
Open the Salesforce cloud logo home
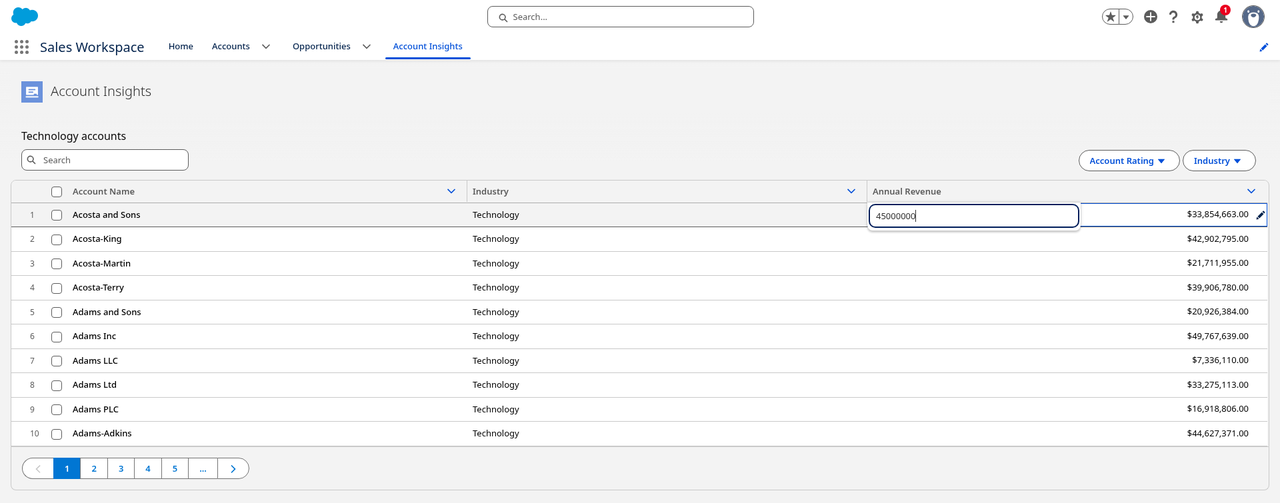[25, 16]
